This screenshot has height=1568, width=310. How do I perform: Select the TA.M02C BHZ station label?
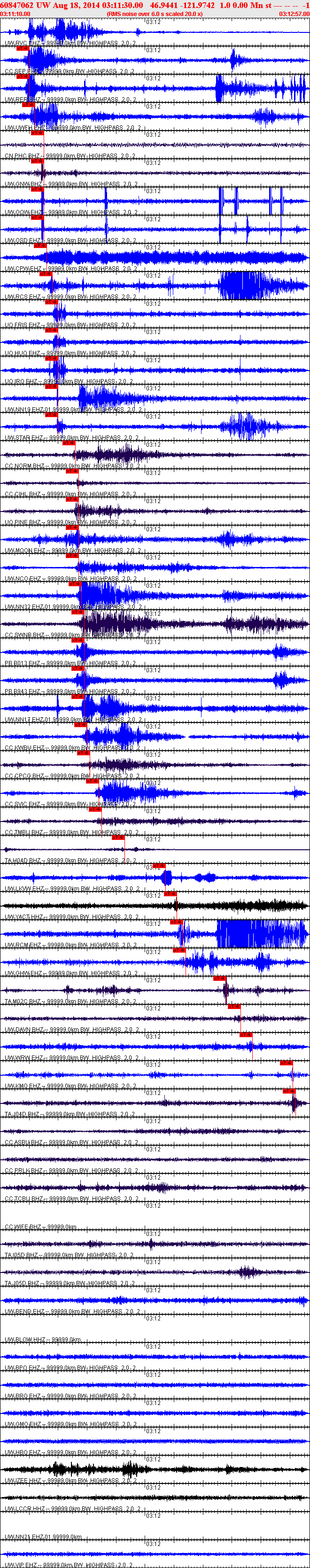coord(70,1002)
